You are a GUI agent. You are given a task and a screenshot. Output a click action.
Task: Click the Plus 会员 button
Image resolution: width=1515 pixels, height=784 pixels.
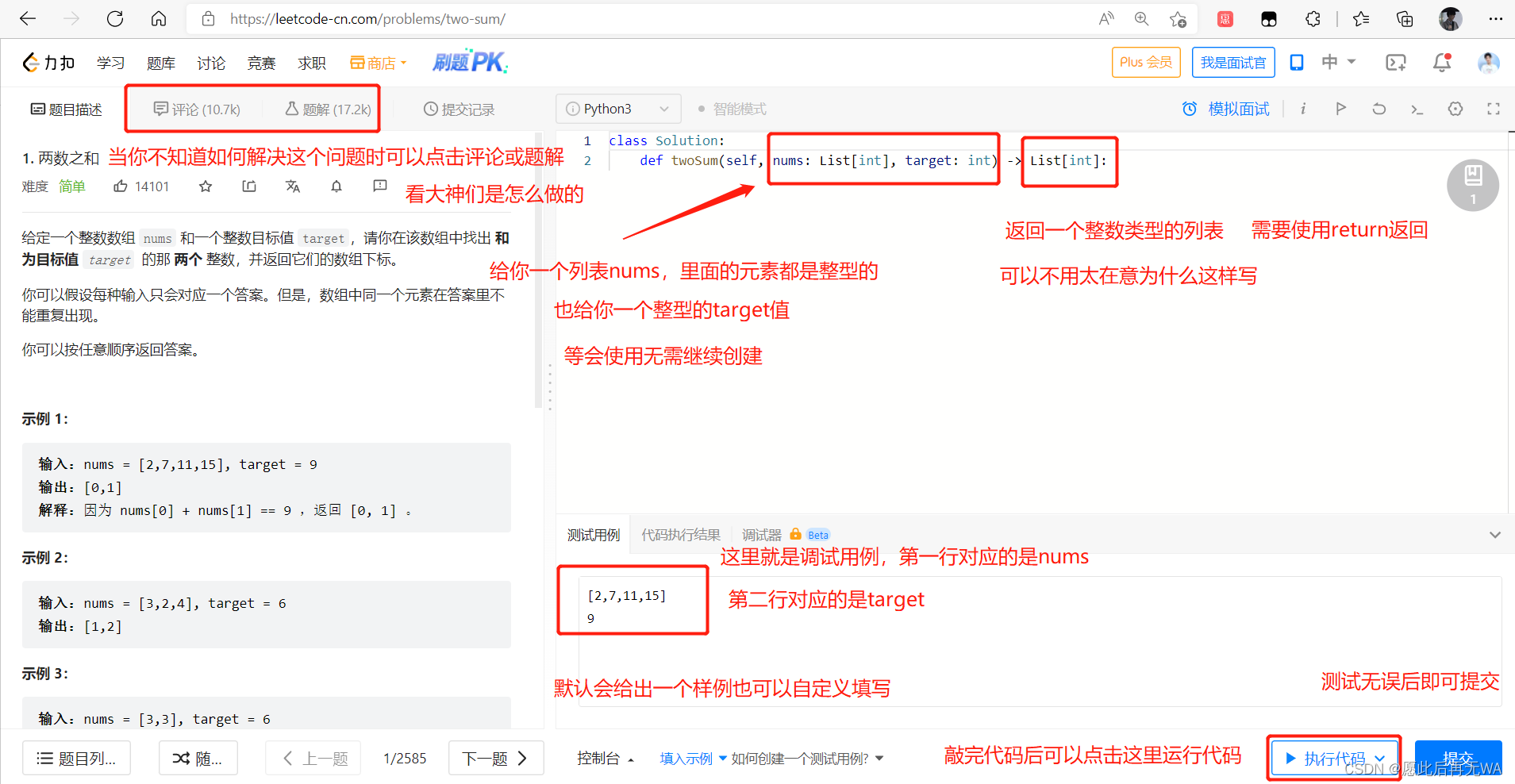[x=1146, y=62]
